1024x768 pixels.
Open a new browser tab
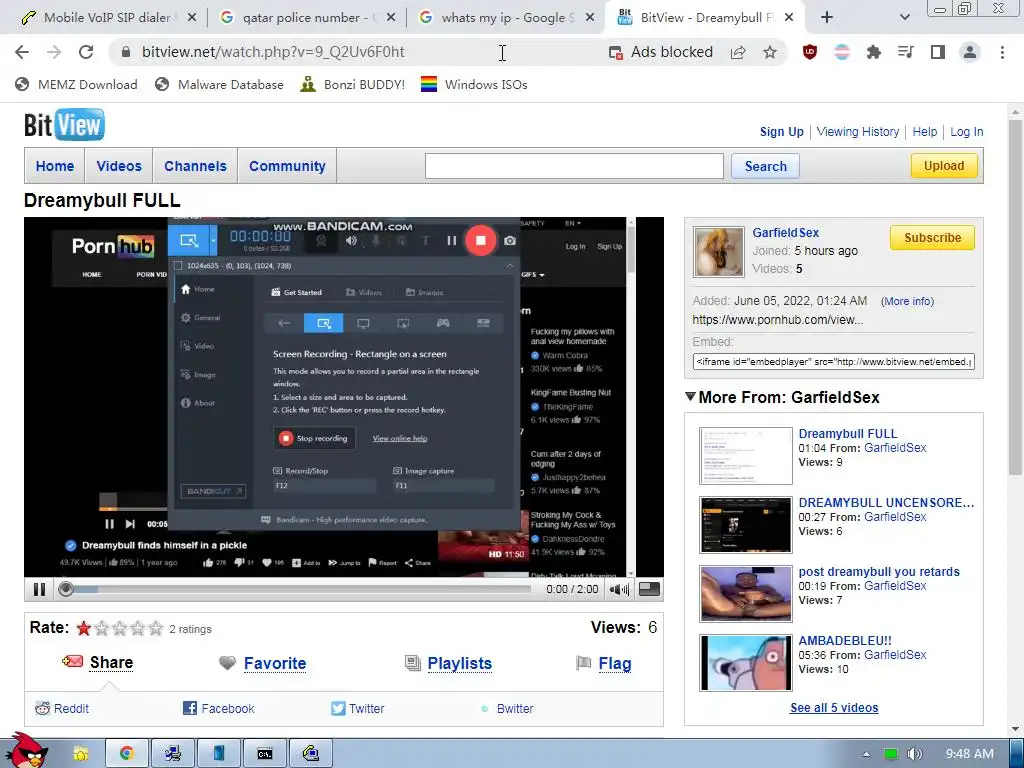[x=827, y=18]
